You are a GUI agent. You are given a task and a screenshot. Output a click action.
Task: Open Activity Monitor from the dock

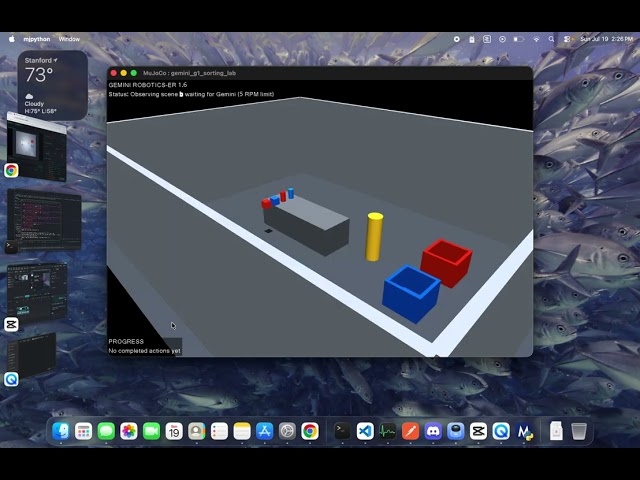(x=388, y=431)
